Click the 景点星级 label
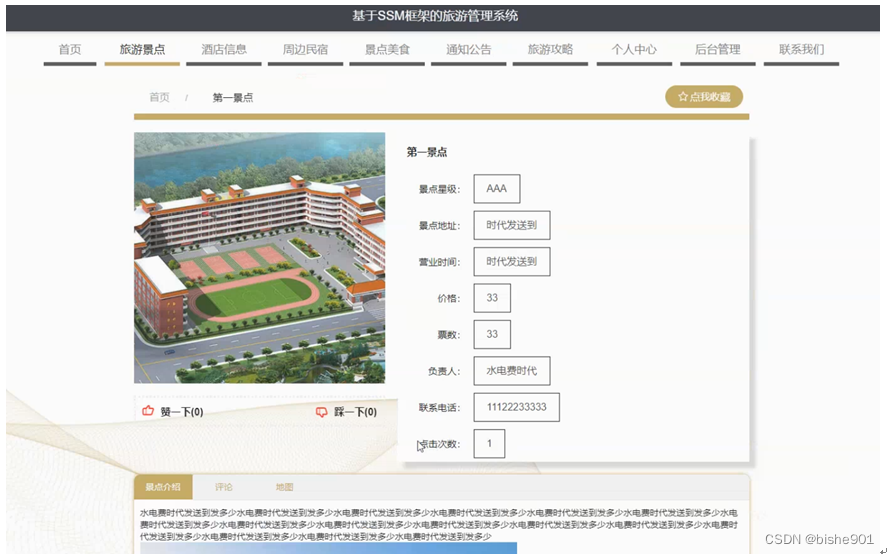The width and height of the screenshot is (889, 554). coord(439,189)
